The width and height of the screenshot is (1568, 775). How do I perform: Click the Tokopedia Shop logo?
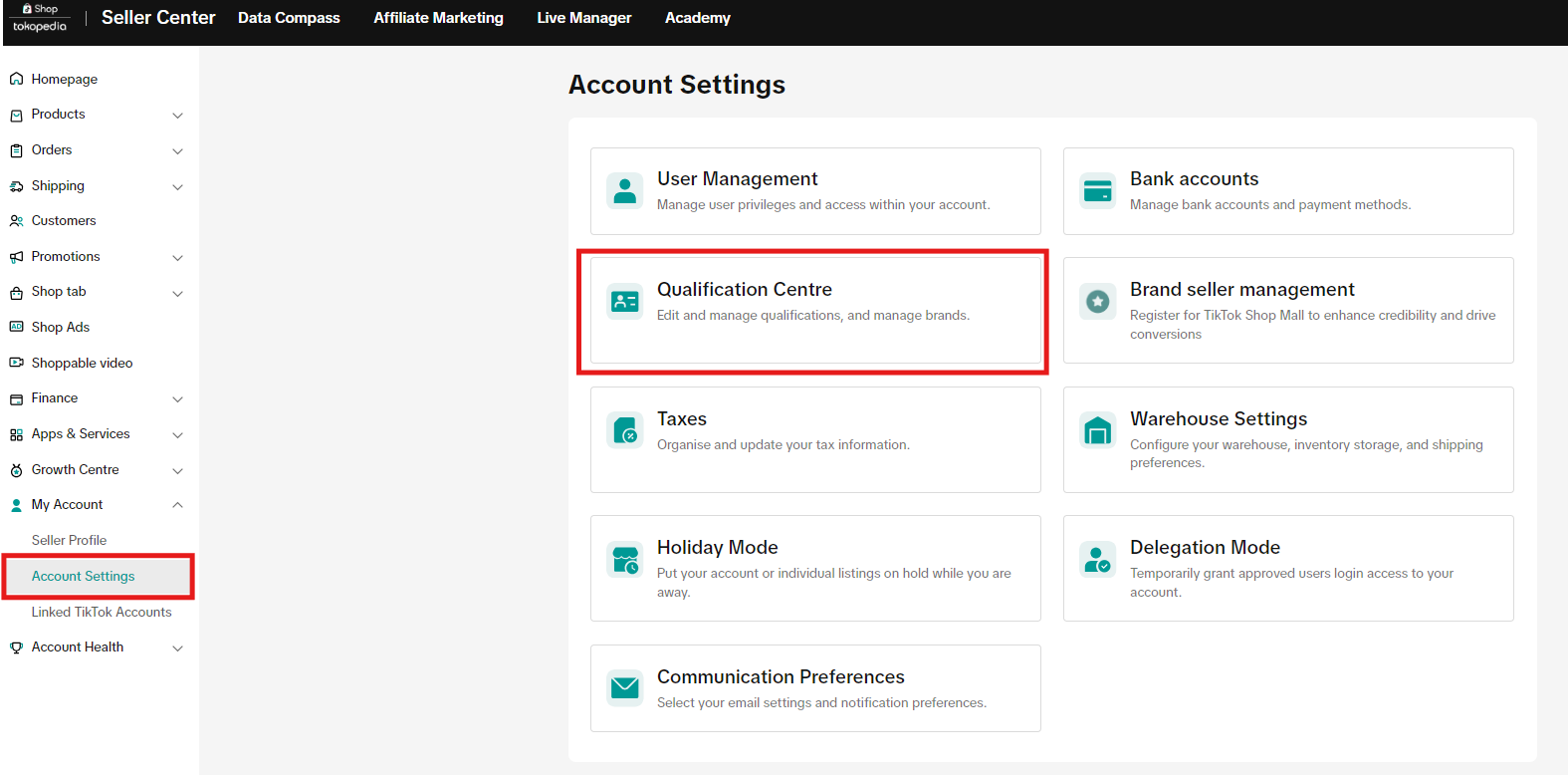pyautogui.click(x=40, y=18)
